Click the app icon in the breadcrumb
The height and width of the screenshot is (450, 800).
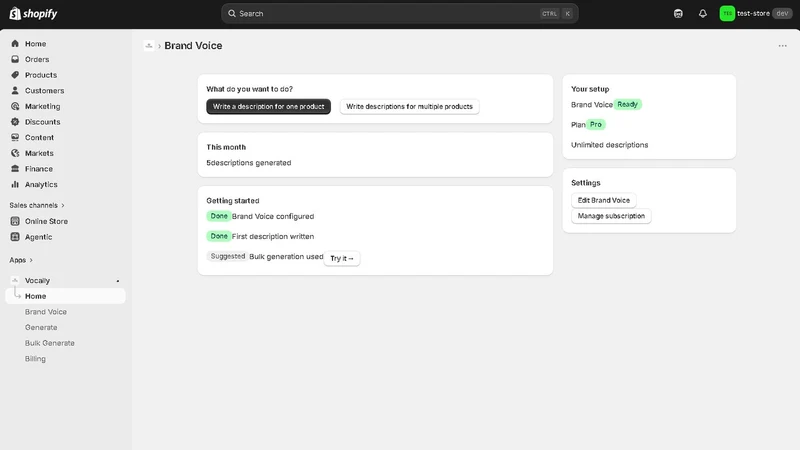click(x=149, y=46)
